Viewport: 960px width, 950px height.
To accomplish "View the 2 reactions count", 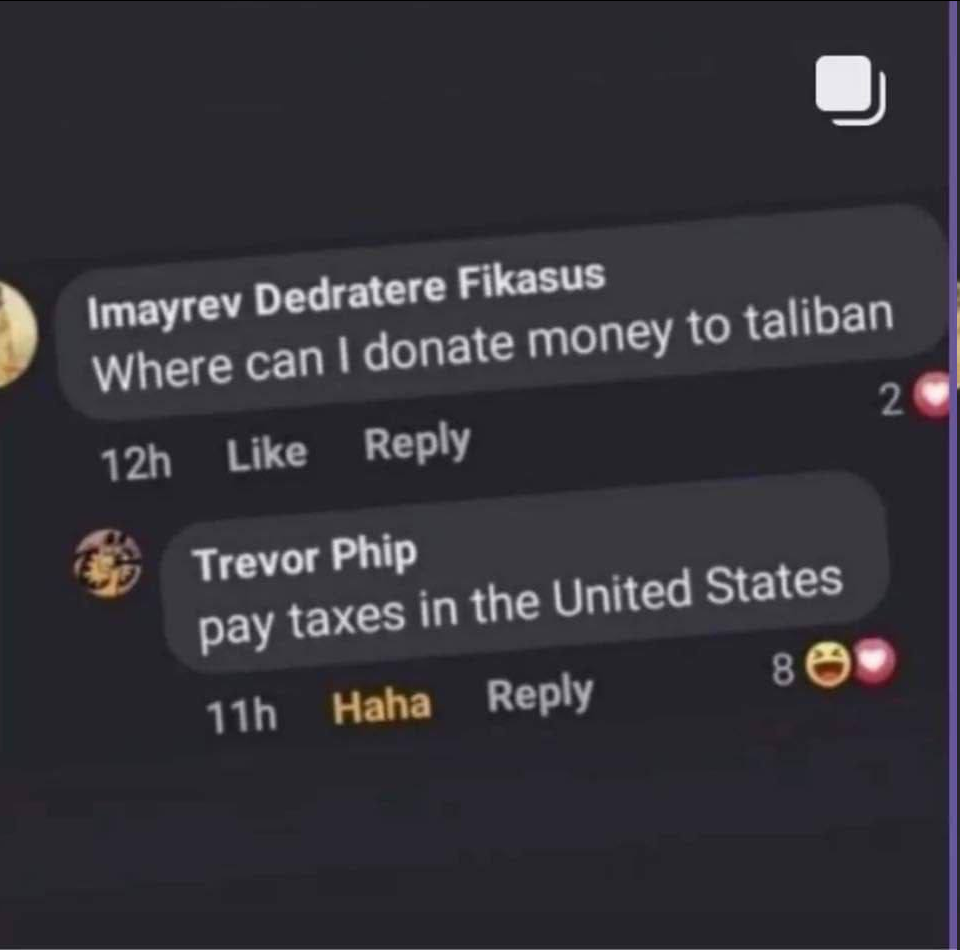I will (891, 401).
